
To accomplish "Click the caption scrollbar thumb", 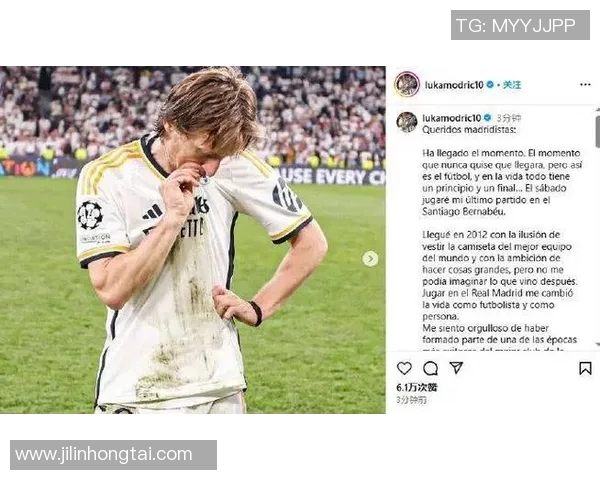I will (x=597, y=130).
